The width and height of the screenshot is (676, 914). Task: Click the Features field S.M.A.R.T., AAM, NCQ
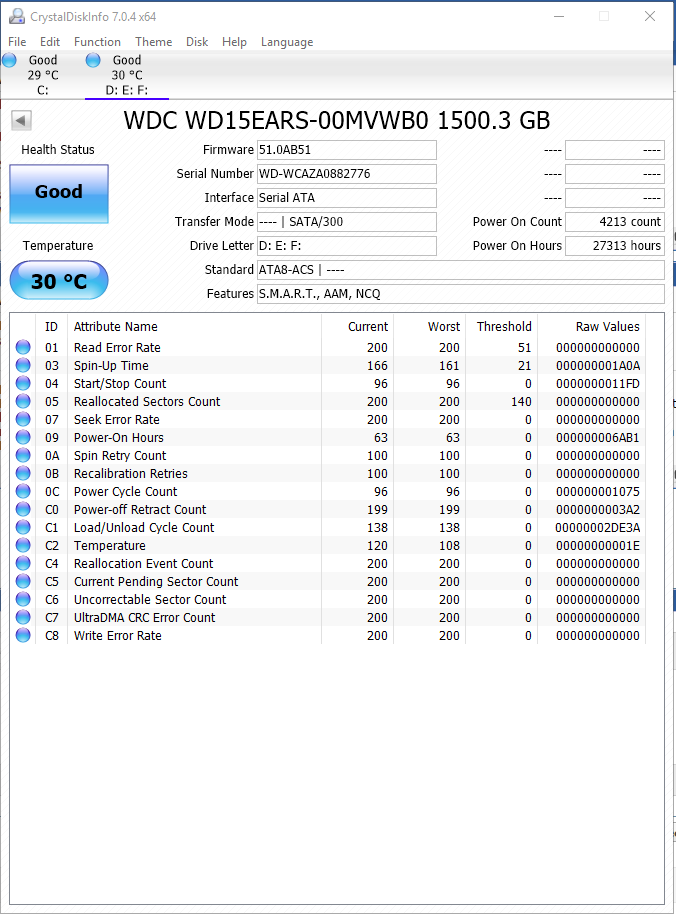460,294
